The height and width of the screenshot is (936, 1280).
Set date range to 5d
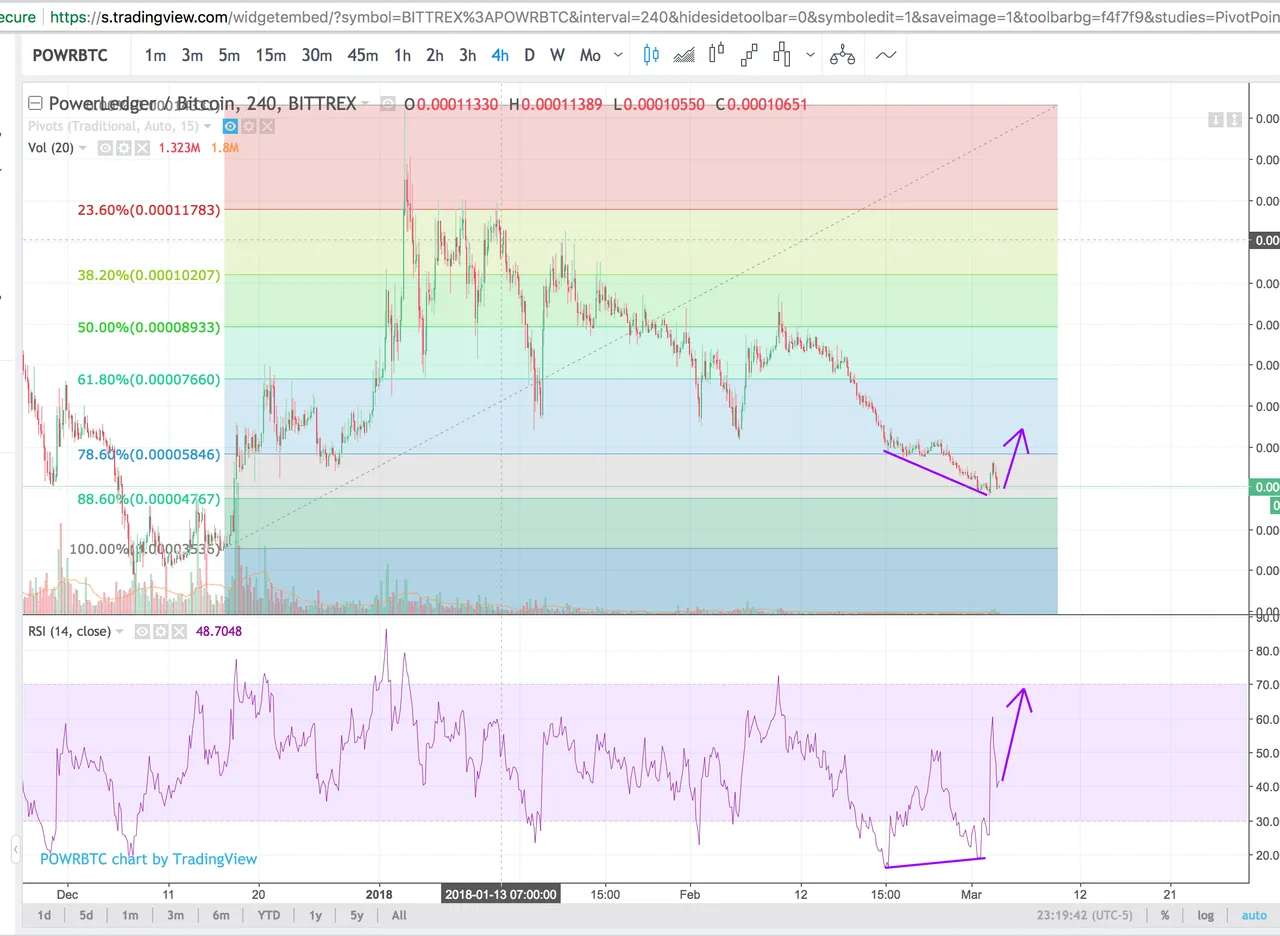[x=87, y=915]
